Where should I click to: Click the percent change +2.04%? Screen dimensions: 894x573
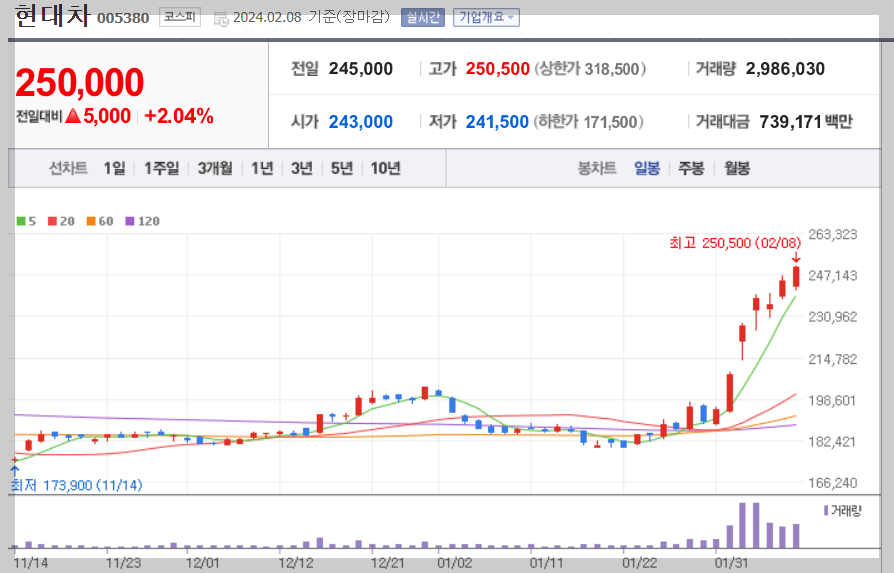click(178, 116)
